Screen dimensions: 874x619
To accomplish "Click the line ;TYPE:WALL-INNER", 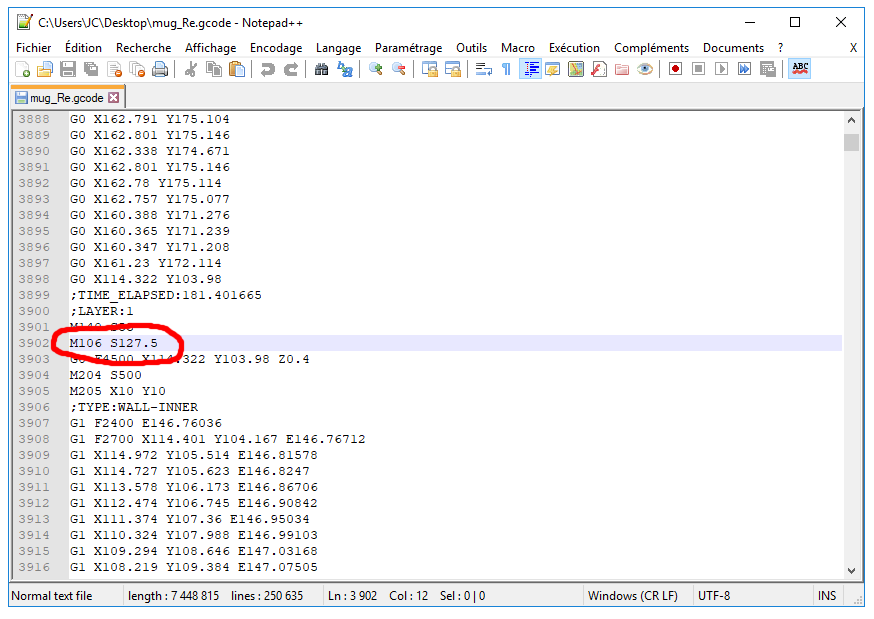I will [134, 407].
